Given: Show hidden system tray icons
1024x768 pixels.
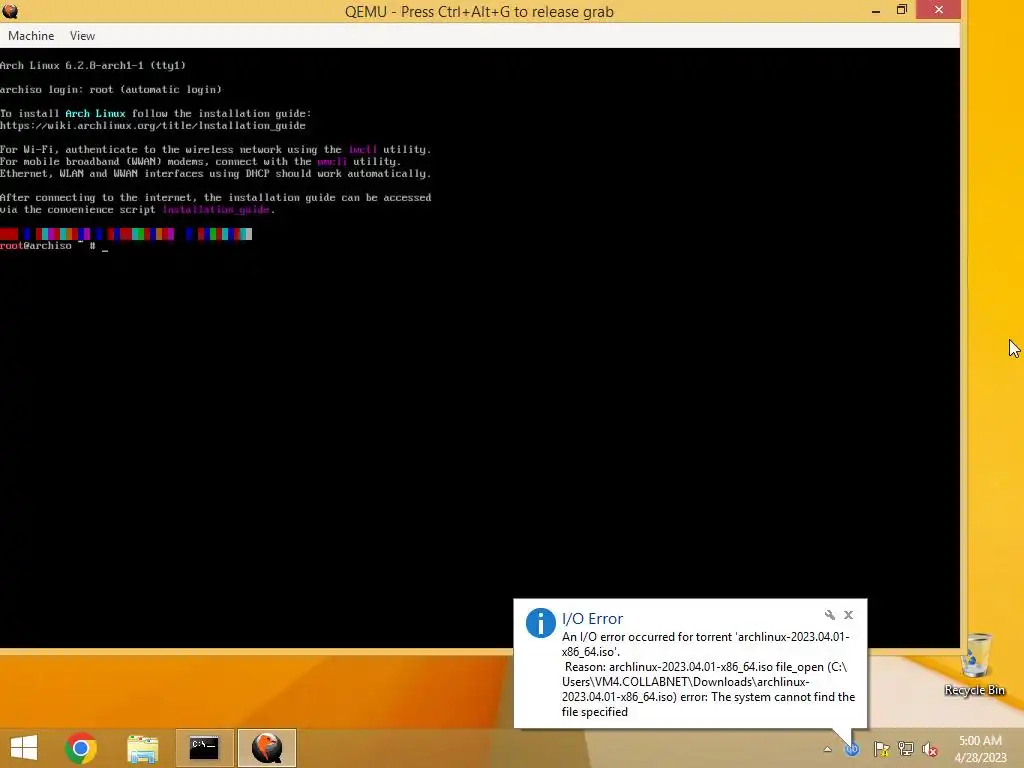Looking at the screenshot, I should 827,749.
